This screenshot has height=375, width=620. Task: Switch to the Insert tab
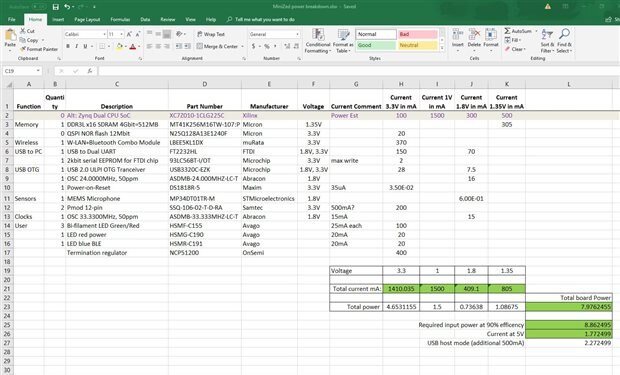58,19
